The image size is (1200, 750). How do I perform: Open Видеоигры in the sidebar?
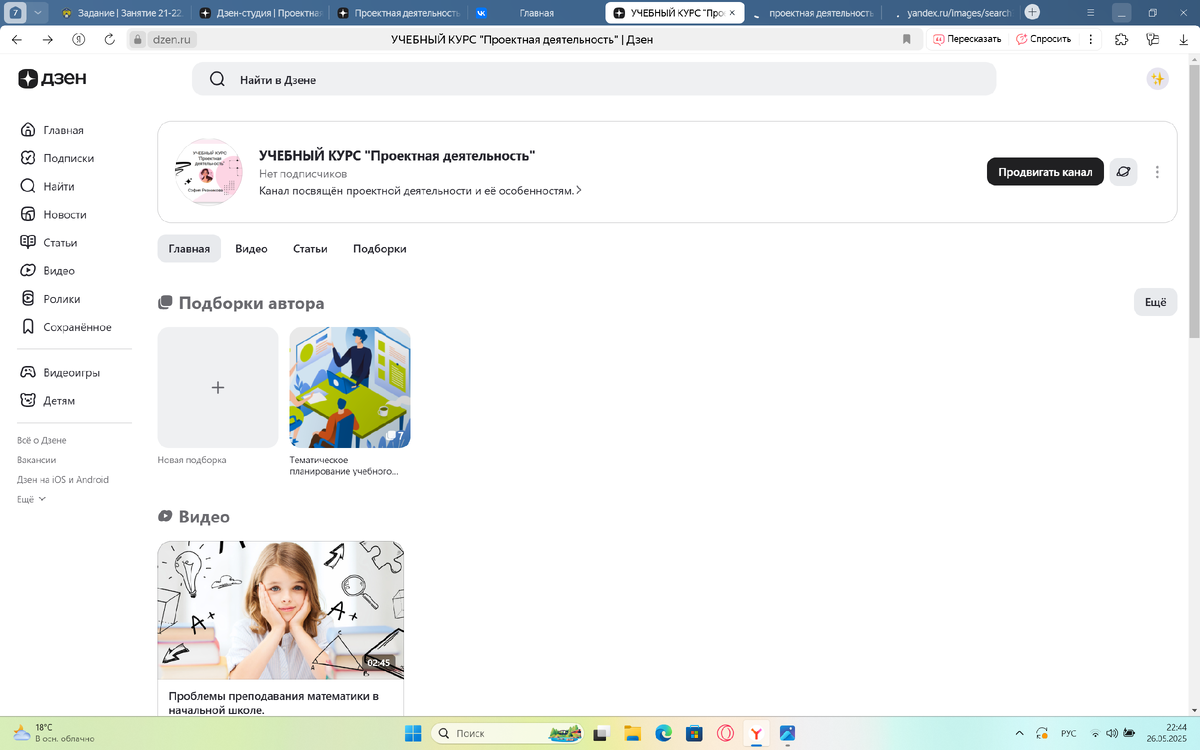(x=60, y=372)
